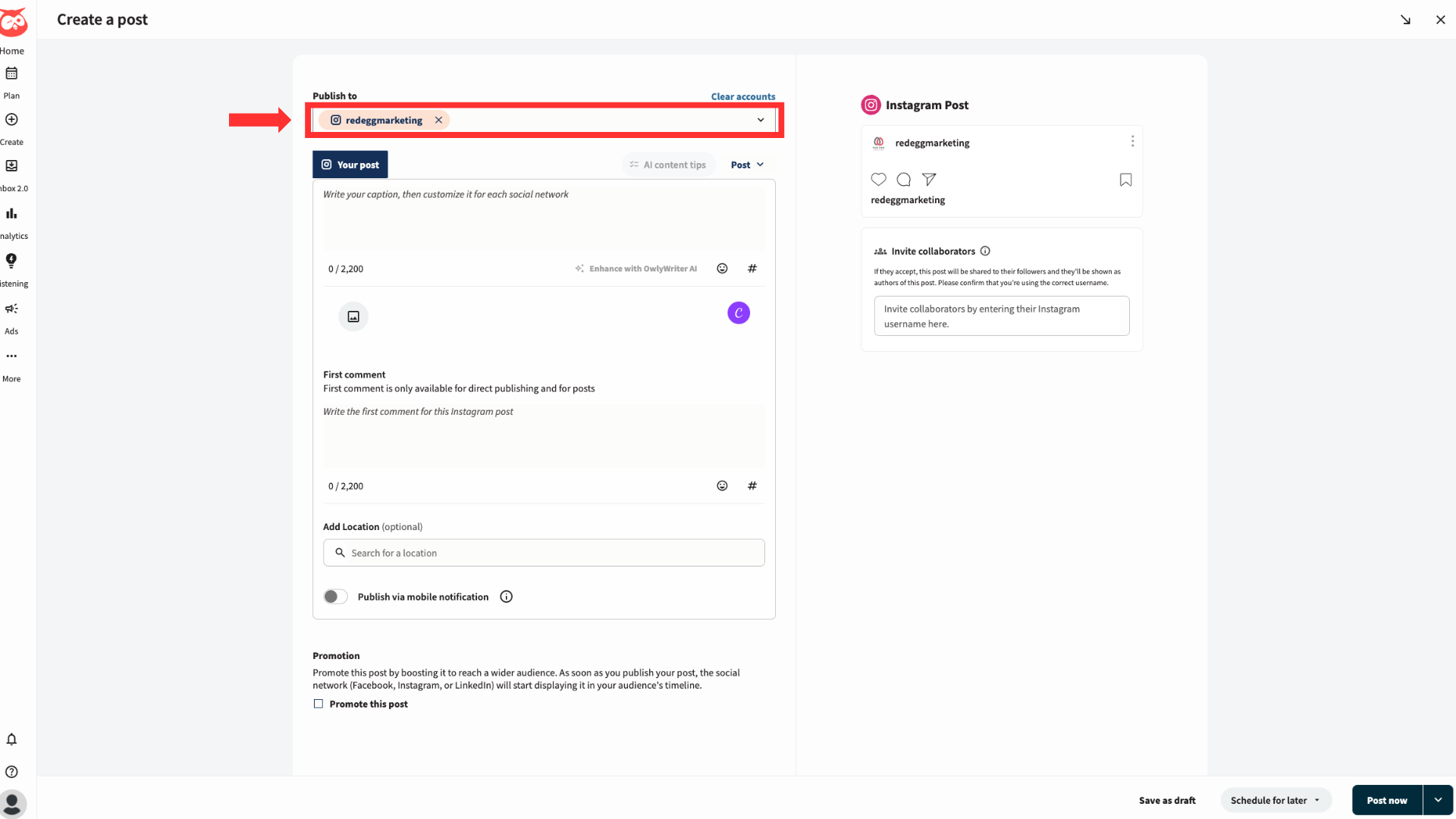Image resolution: width=1456 pixels, height=819 pixels.
Task: Click the Create plus icon in sidebar
Action: tap(11, 120)
